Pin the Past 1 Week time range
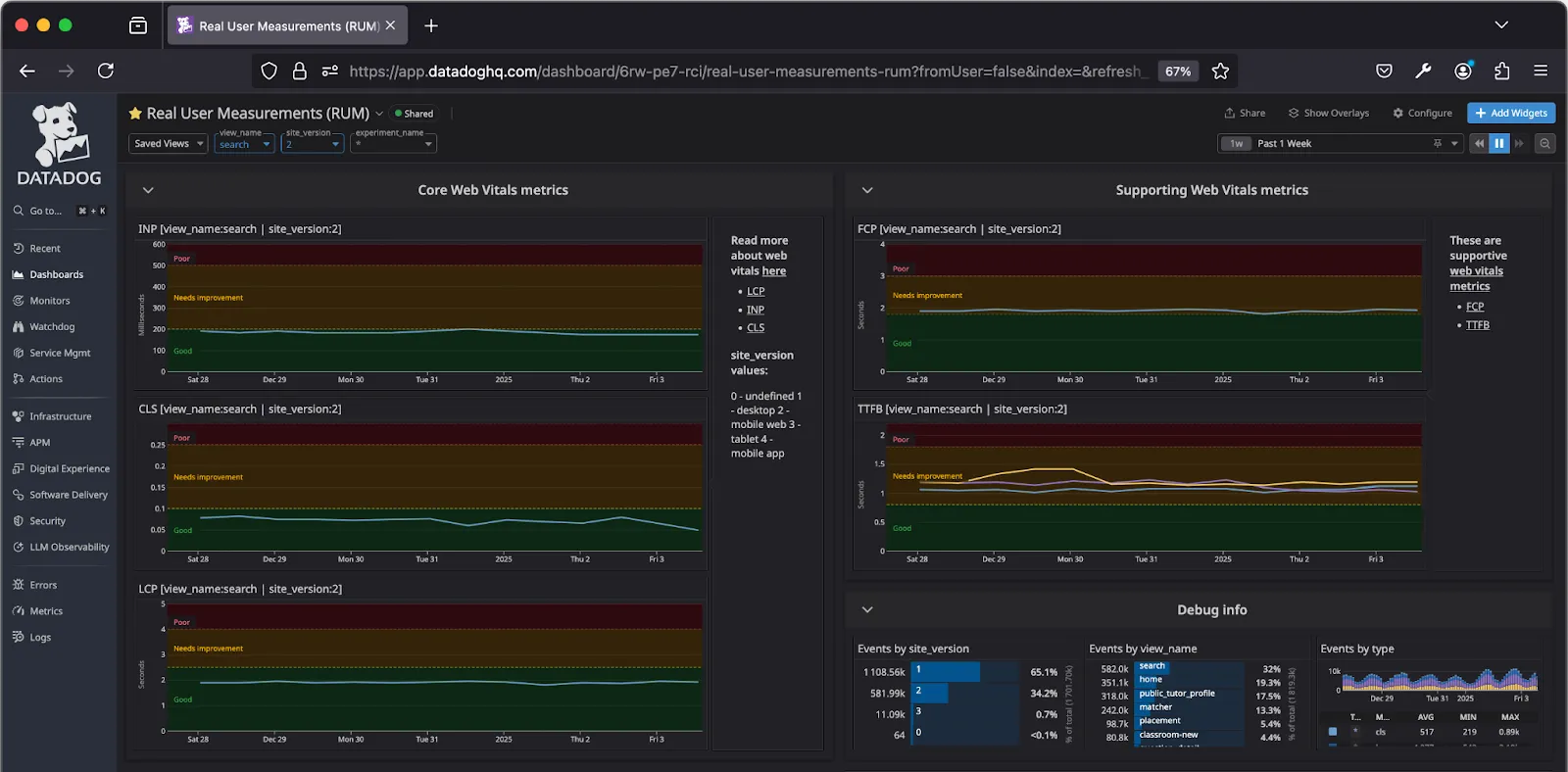1568x772 pixels. [x=1437, y=144]
